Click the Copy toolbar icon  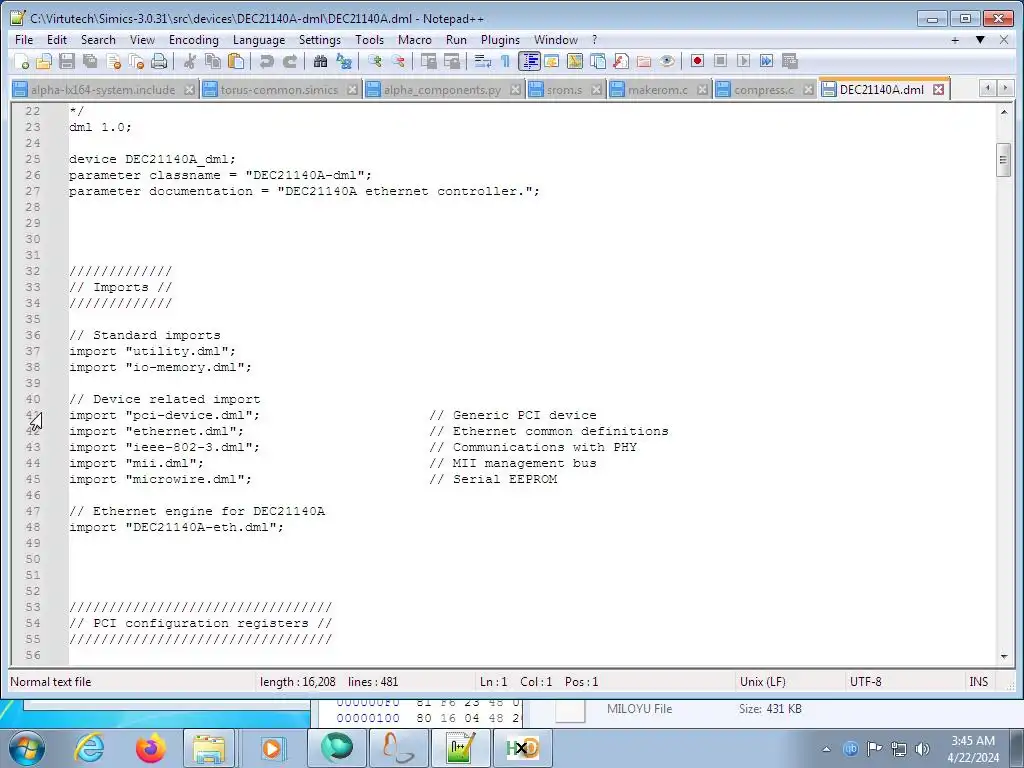[x=213, y=61]
